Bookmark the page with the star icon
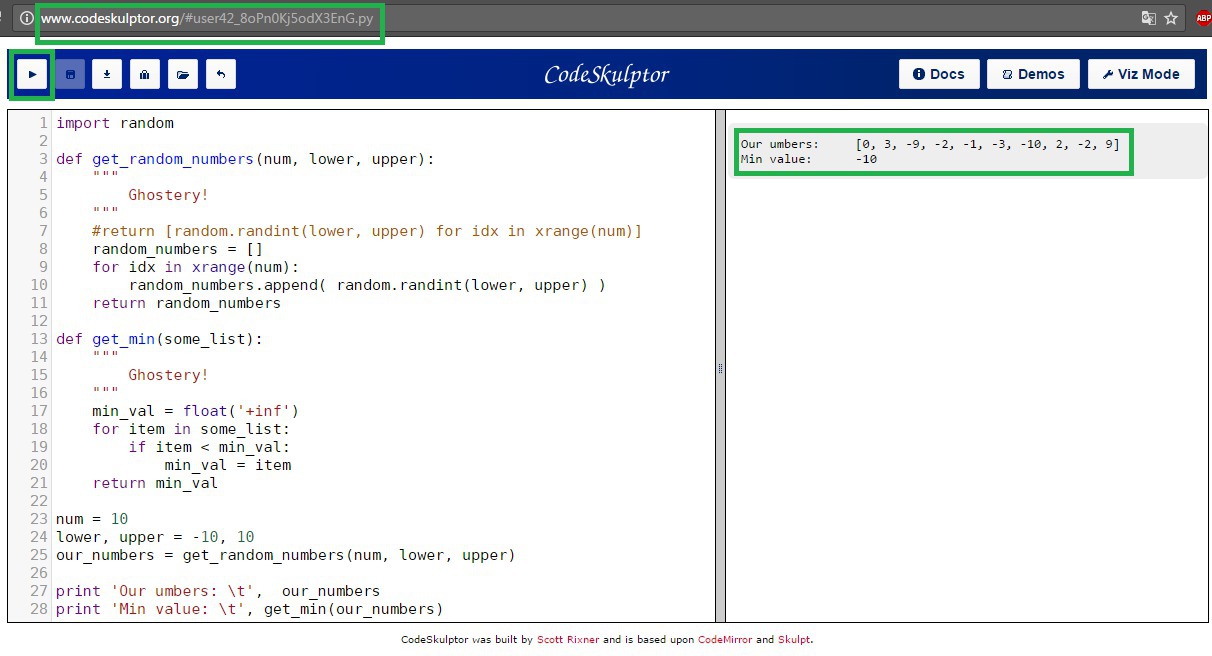The height and width of the screenshot is (656, 1212). 1171,18
